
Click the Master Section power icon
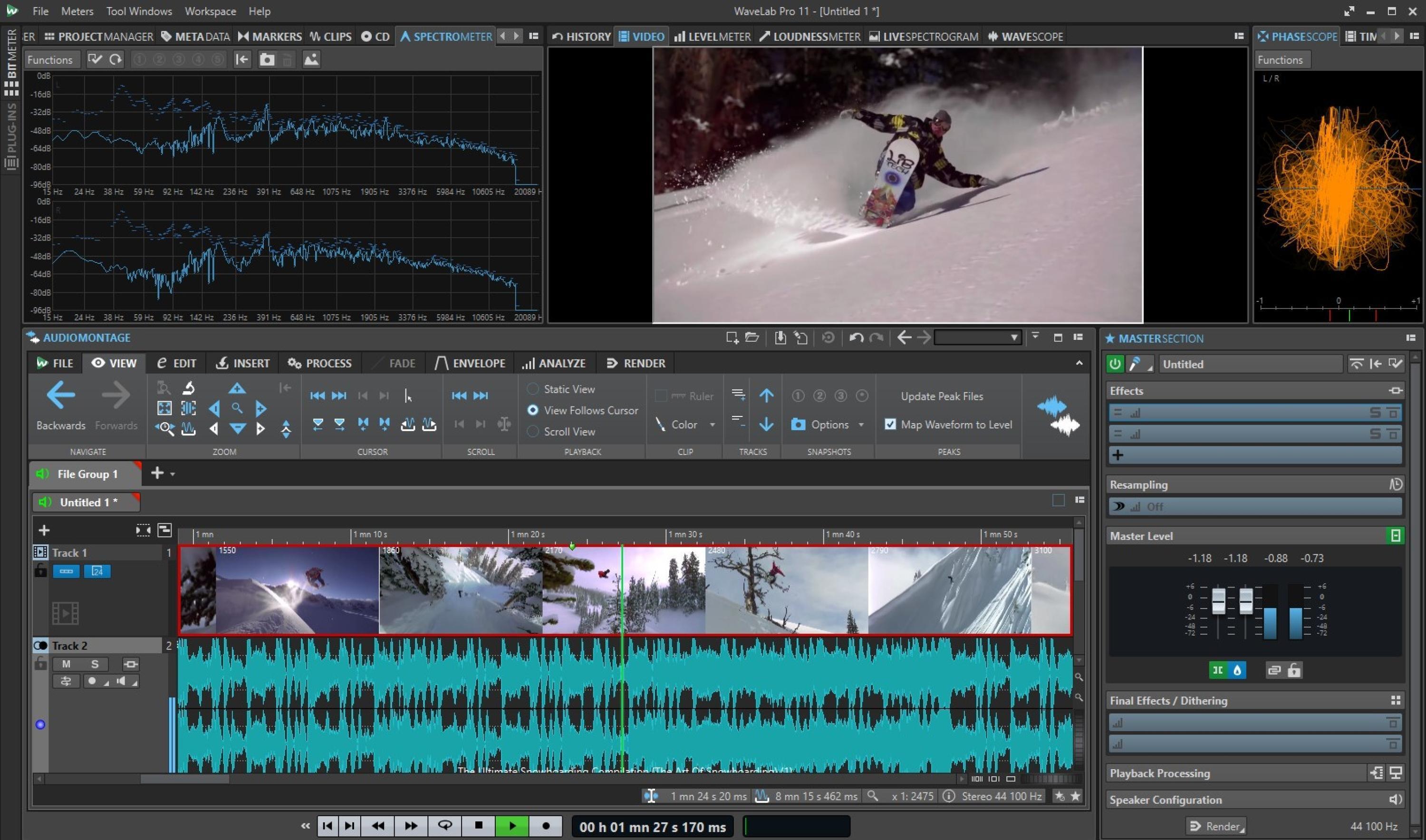(1115, 363)
